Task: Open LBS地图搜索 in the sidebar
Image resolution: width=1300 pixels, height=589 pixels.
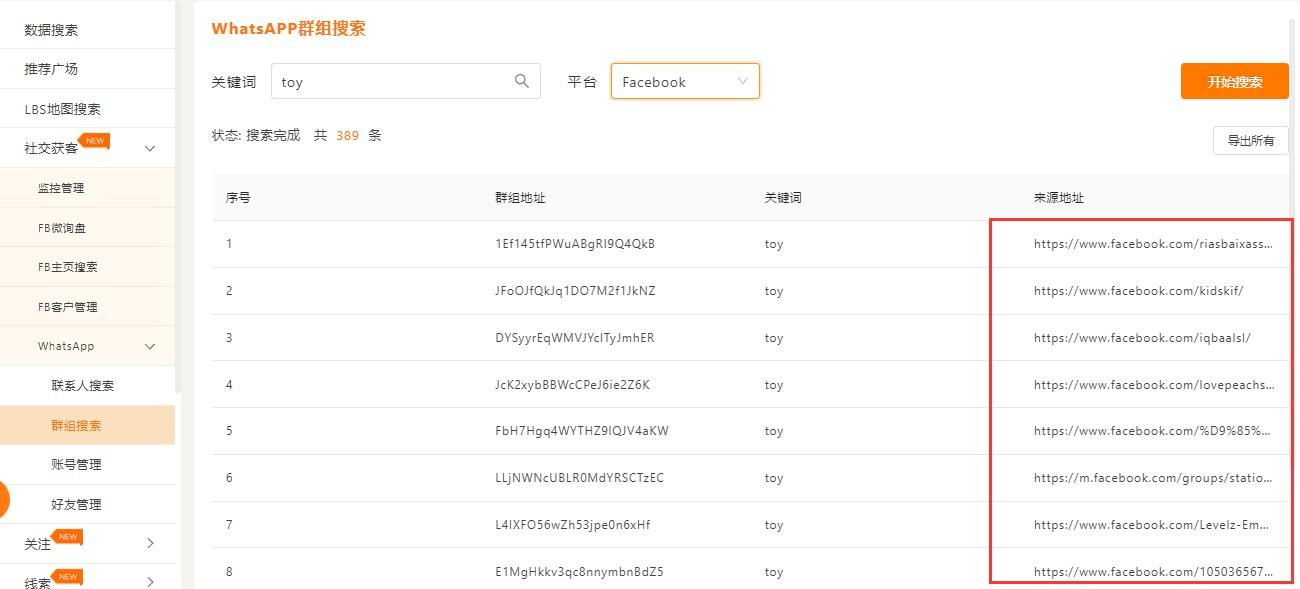Action: (62, 109)
